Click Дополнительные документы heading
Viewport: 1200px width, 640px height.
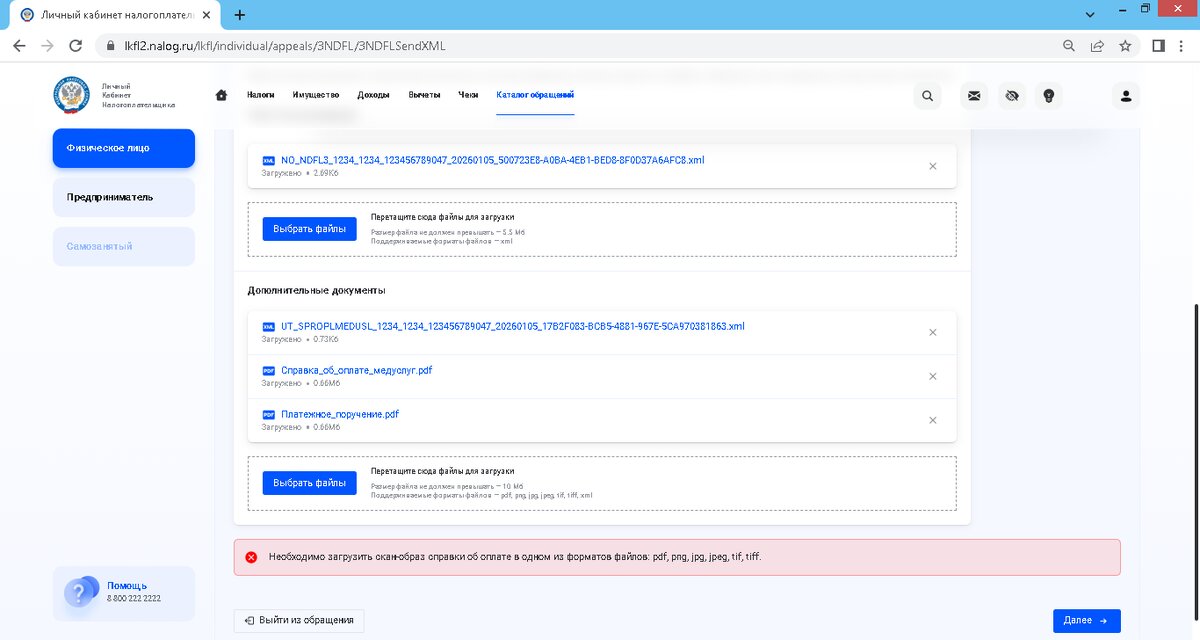click(317, 290)
